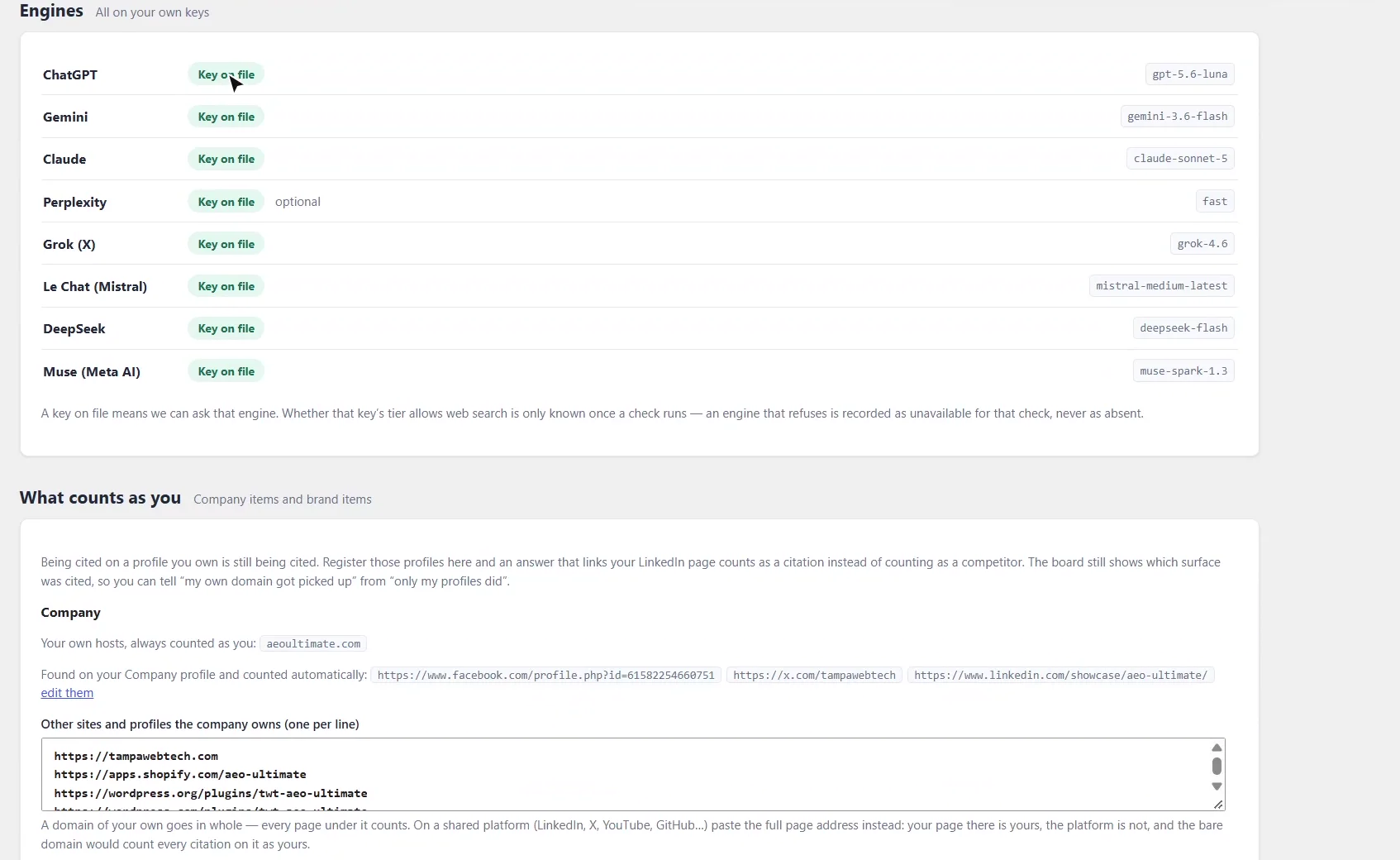Click the grok-4.6 model tag
1400x860 pixels.
(1202, 243)
